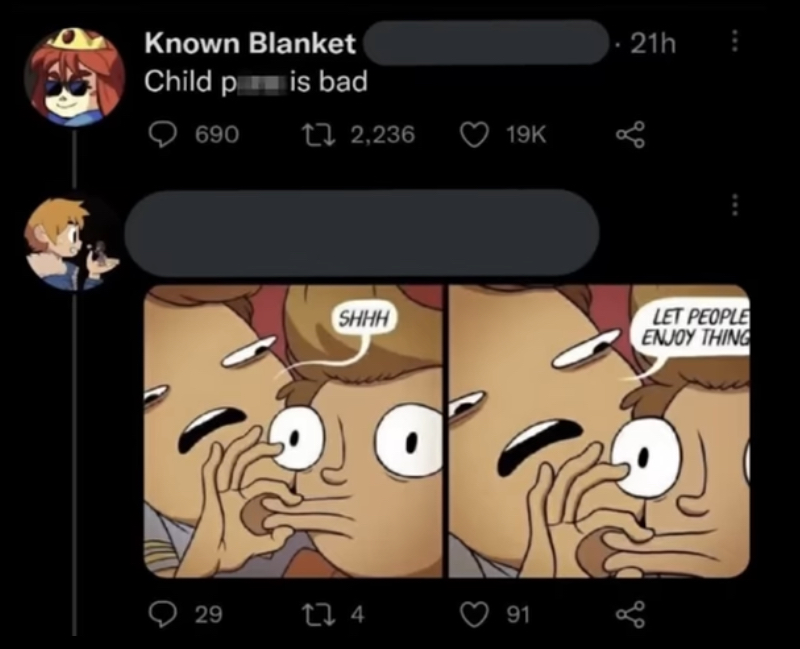
Task: Retweet the reply with 4 retweets
Action: tap(314, 614)
